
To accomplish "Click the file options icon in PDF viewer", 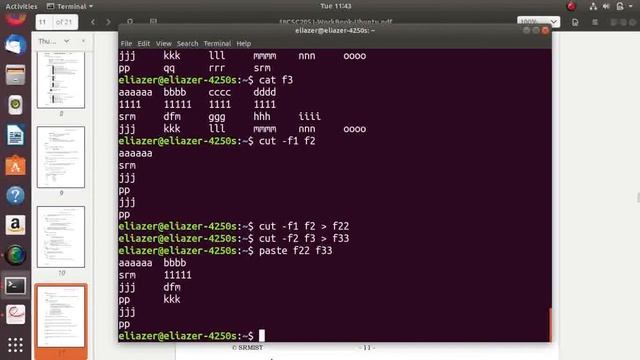I will pos(575,22).
